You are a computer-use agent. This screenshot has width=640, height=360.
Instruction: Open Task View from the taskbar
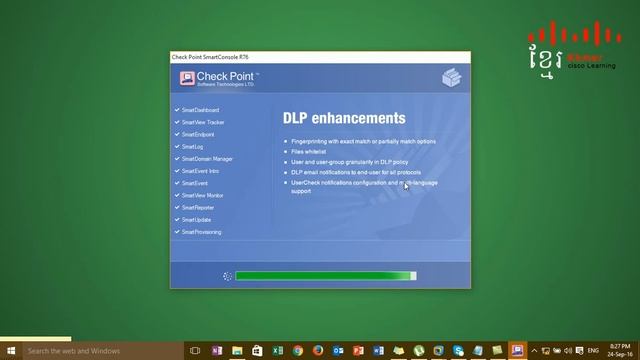[x=195, y=351]
